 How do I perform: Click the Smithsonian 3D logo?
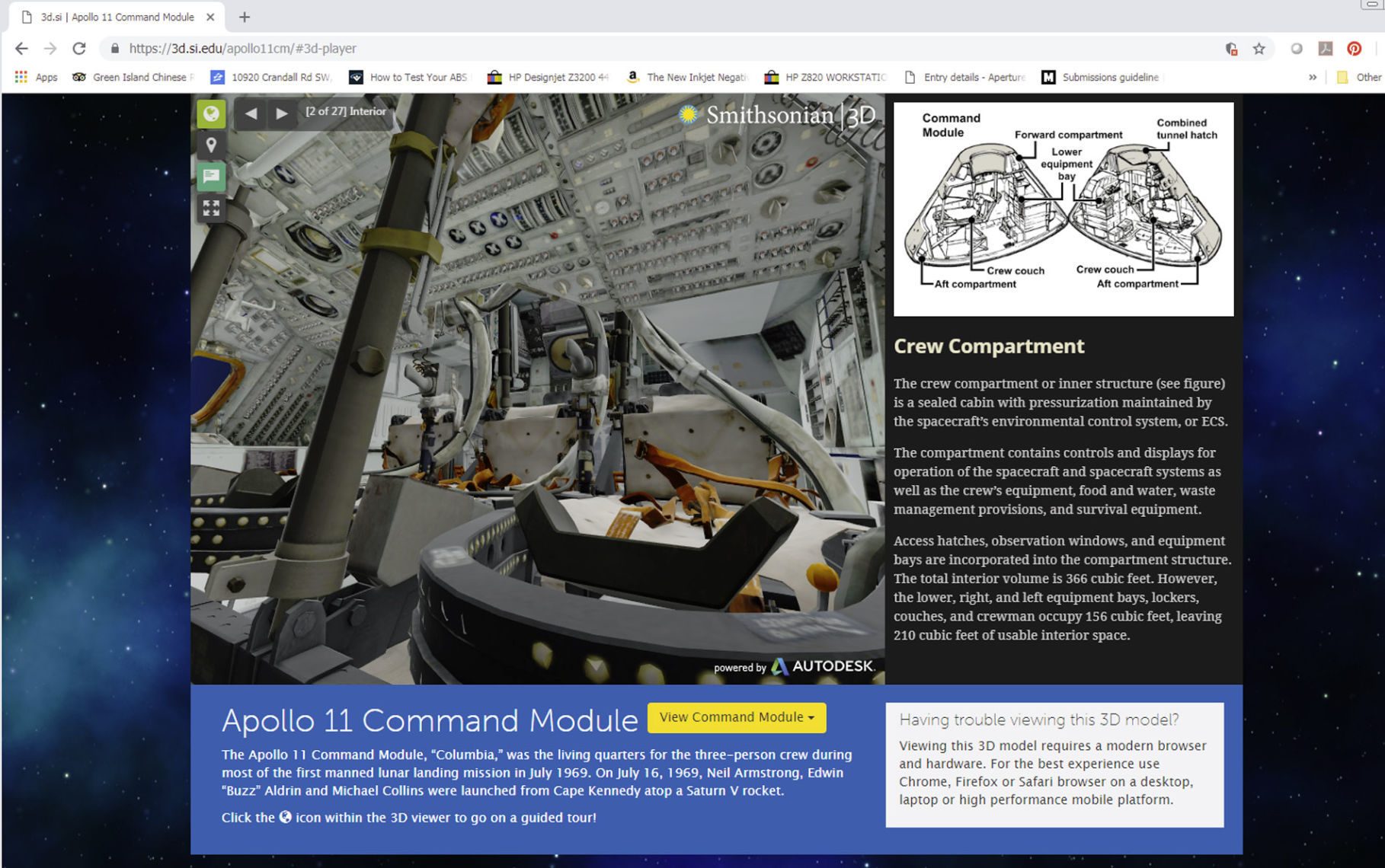(776, 115)
